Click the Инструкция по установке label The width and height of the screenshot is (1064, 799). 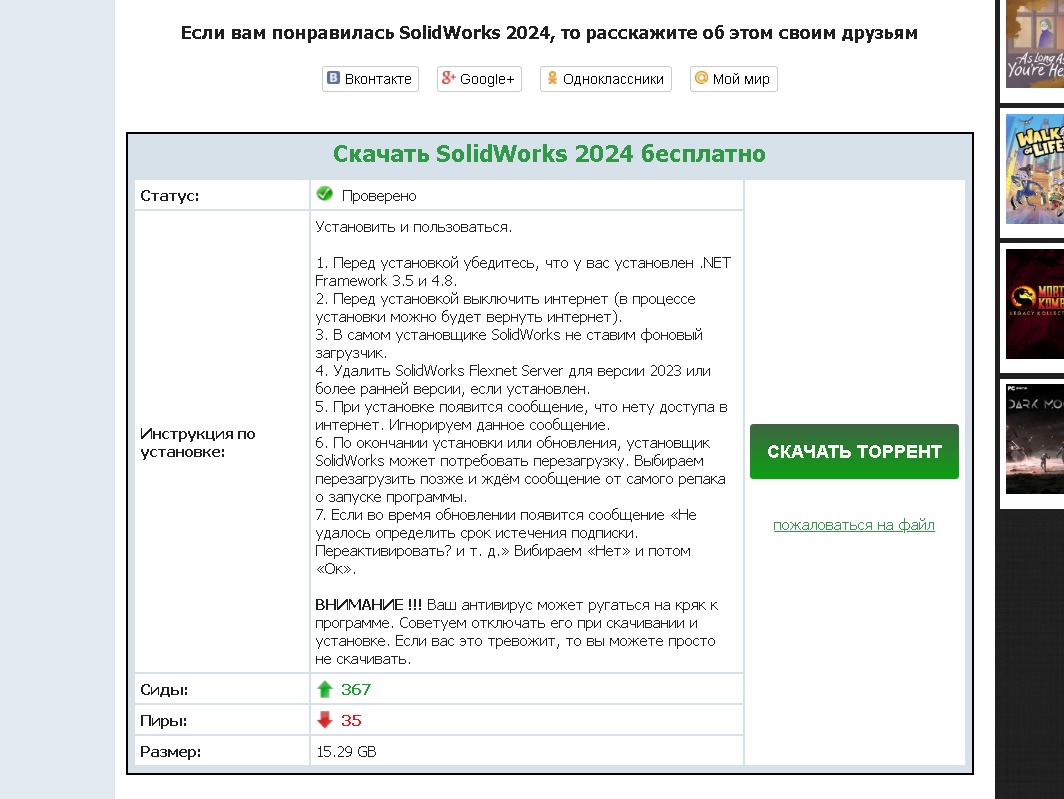(198, 442)
